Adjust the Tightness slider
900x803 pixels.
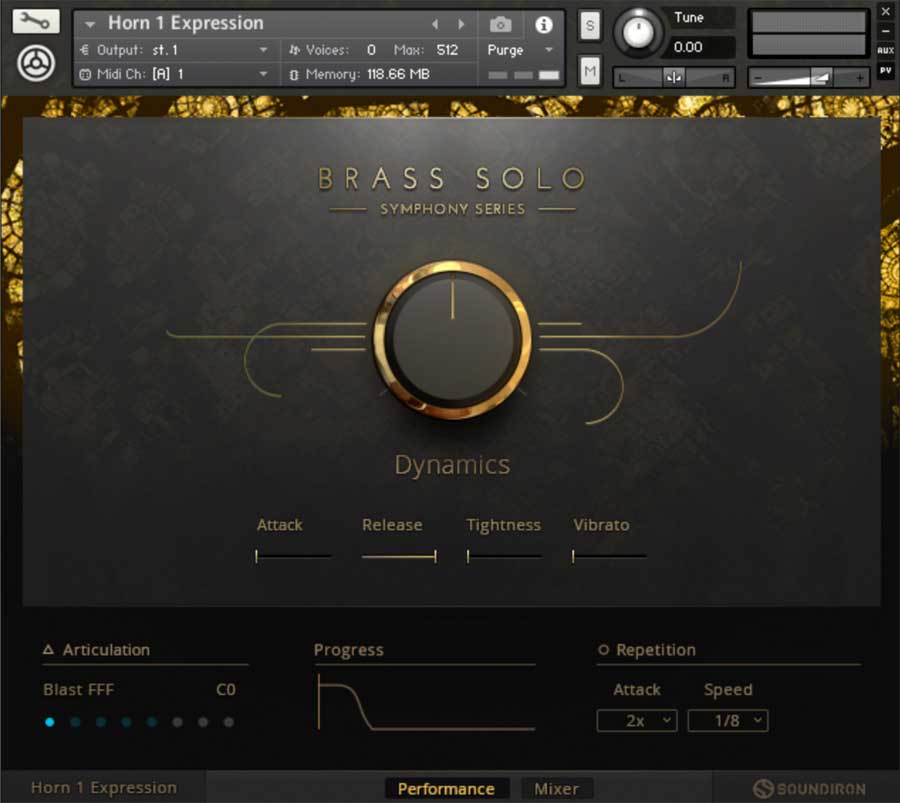pos(505,556)
